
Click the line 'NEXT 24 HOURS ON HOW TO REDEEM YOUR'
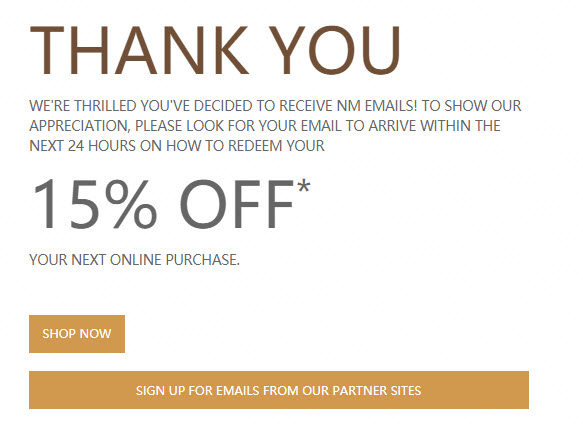coord(177,146)
